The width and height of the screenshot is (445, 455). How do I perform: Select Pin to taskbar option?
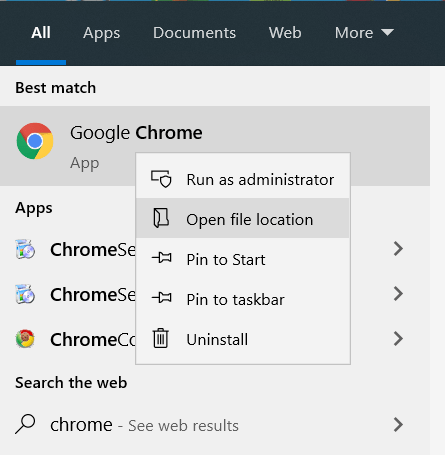tap(243, 299)
